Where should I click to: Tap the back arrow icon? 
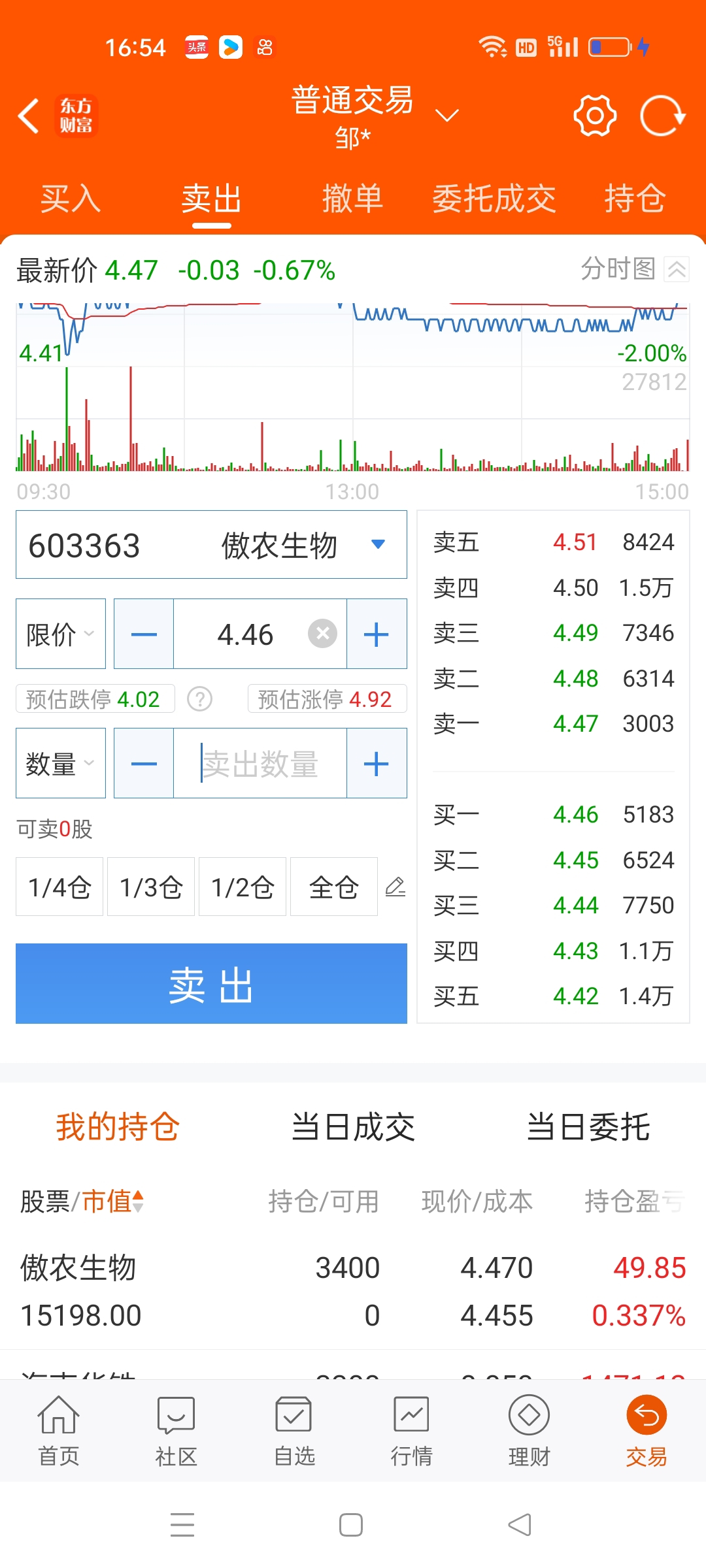29,116
